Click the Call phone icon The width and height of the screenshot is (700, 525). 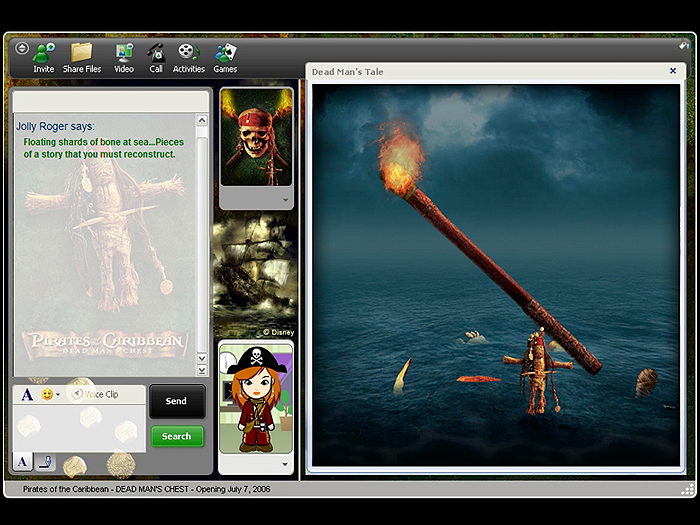(156, 54)
